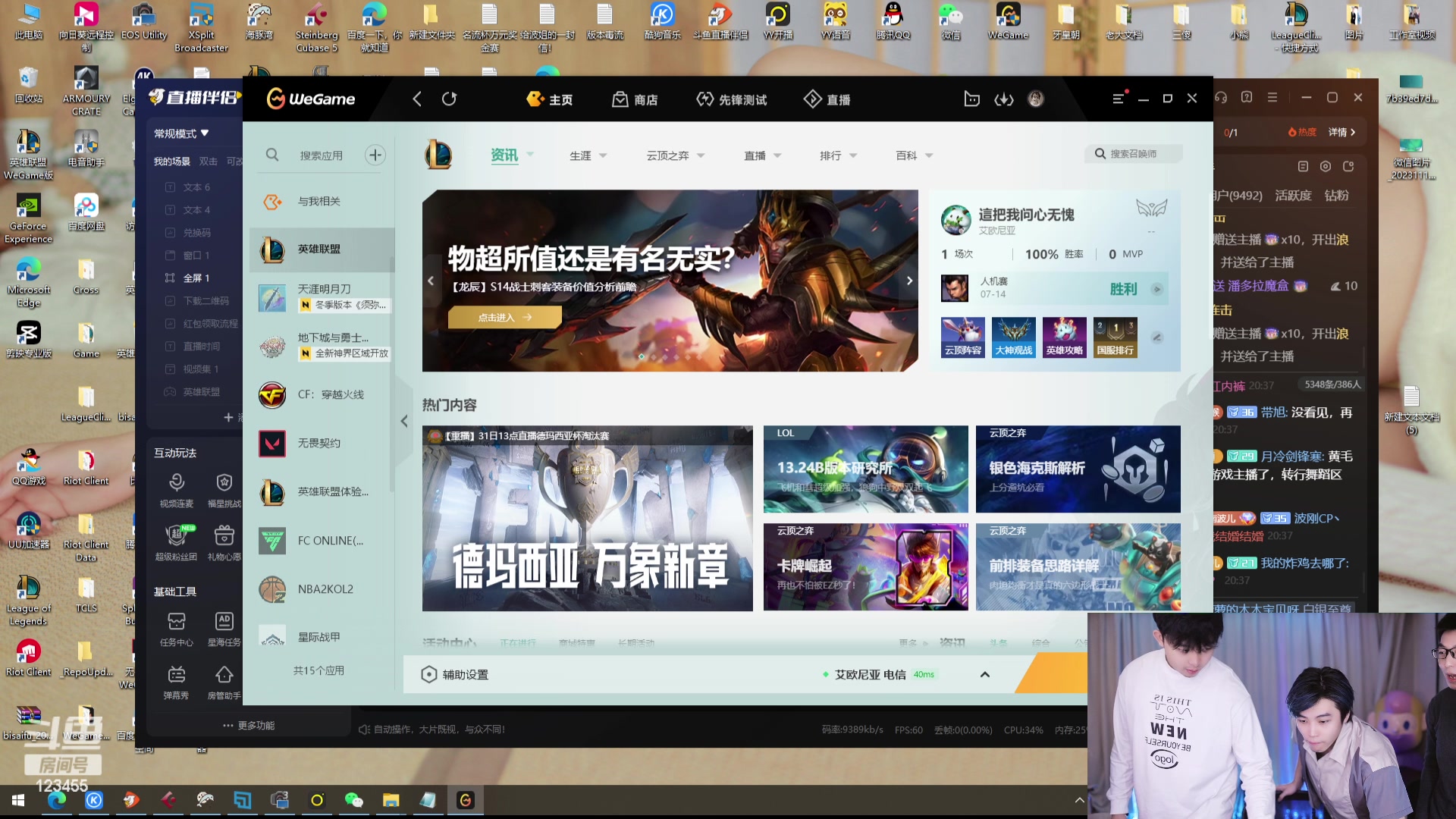The width and height of the screenshot is (1456, 819).
Task: Collapse the 辅助设置 panel chevron
Action: [x=984, y=674]
